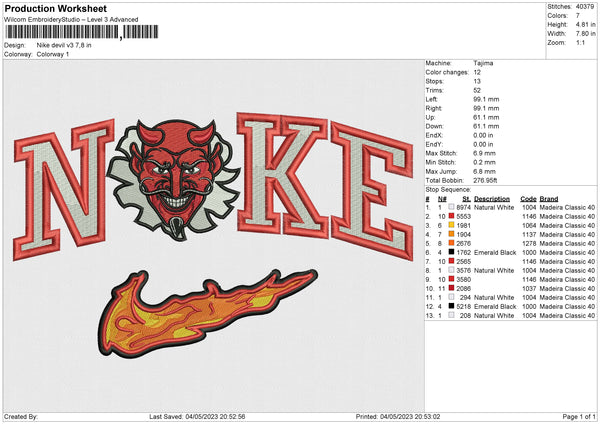The image size is (600, 424).
Task: Click the orange swatch in stop row 4 (1904)
Action: pos(452,234)
